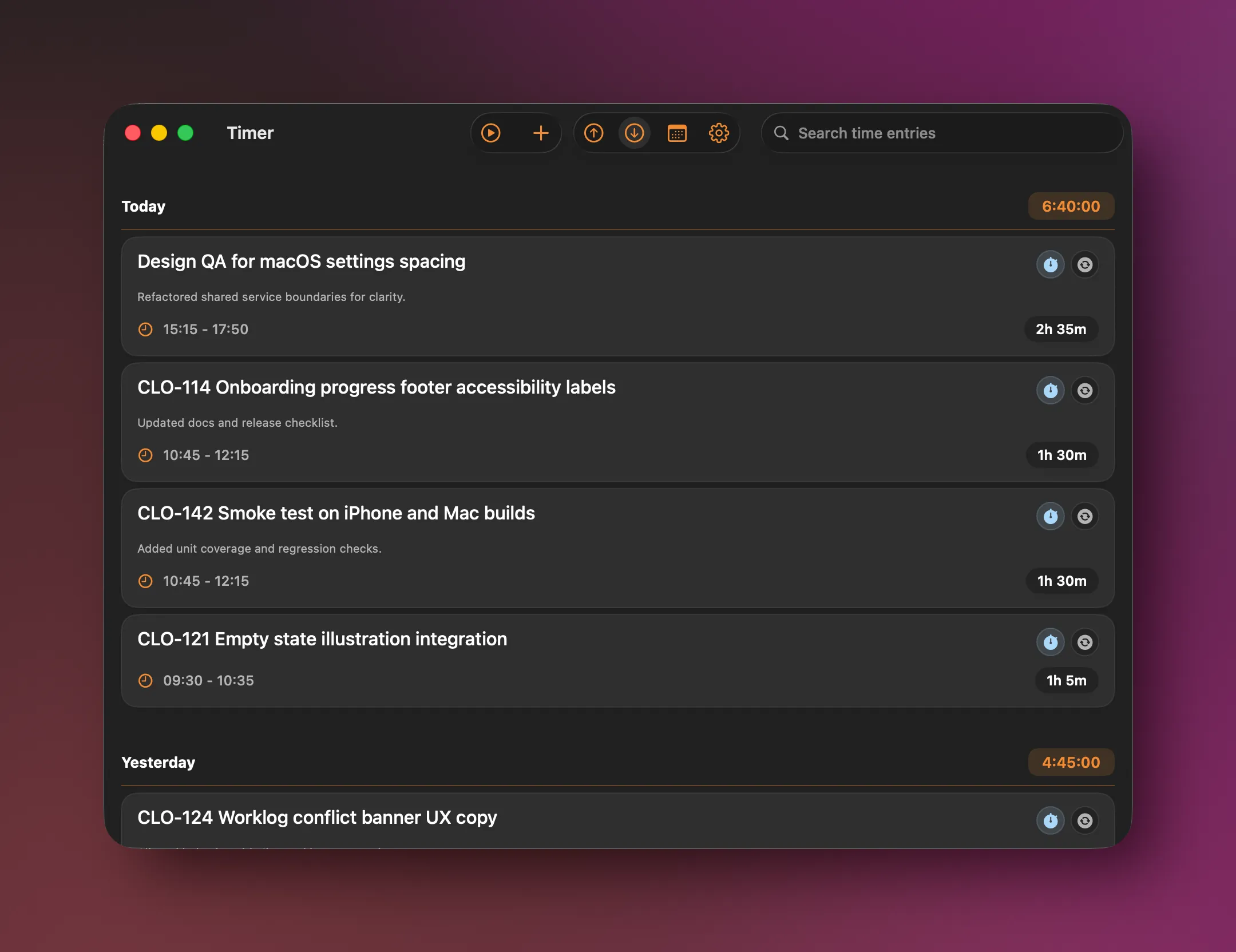Click the upload arrow toolbar icon

(x=593, y=133)
